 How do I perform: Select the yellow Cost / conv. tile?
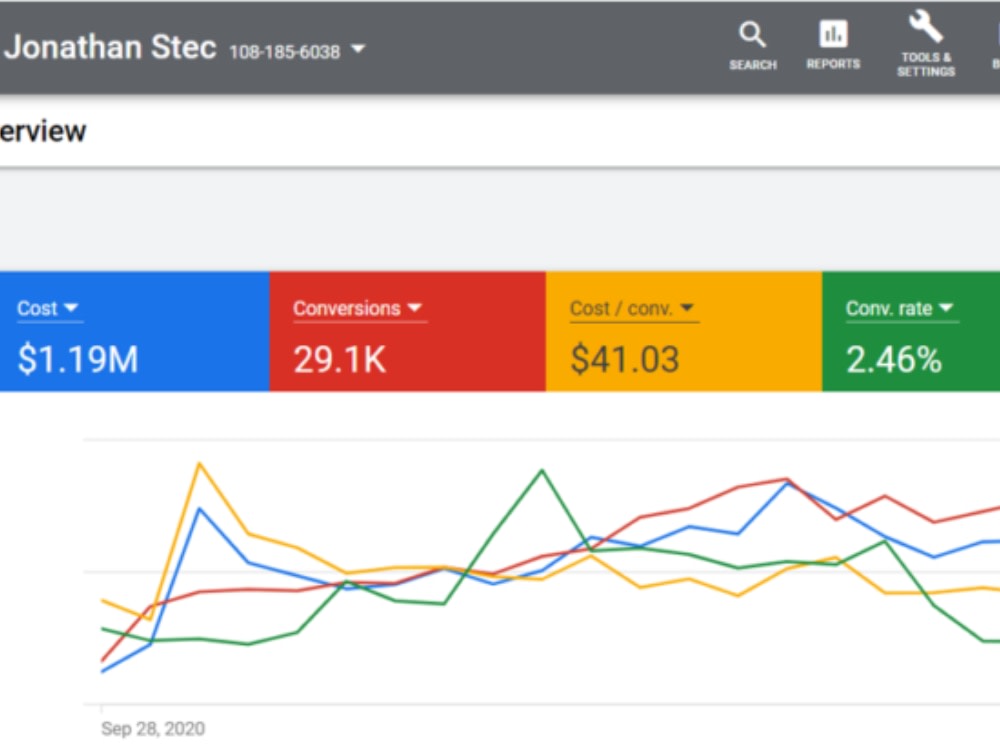[x=684, y=332]
